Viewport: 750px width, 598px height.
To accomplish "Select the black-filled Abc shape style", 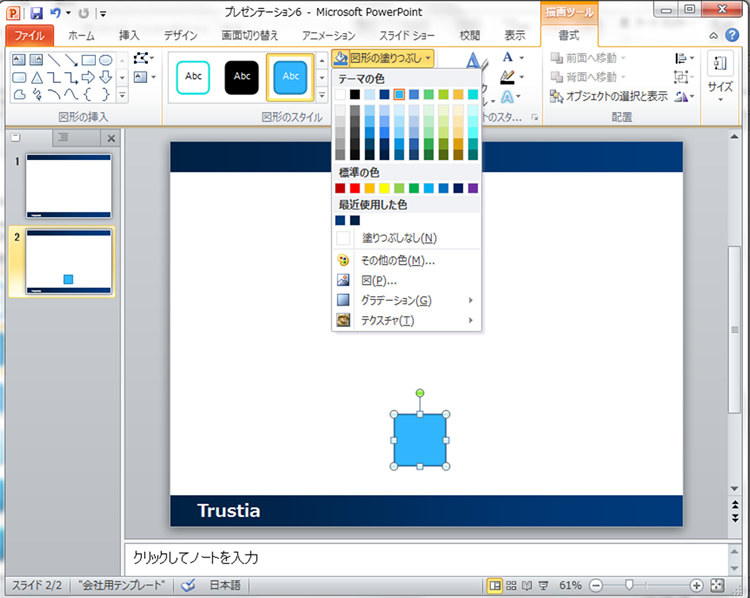I will [x=242, y=76].
